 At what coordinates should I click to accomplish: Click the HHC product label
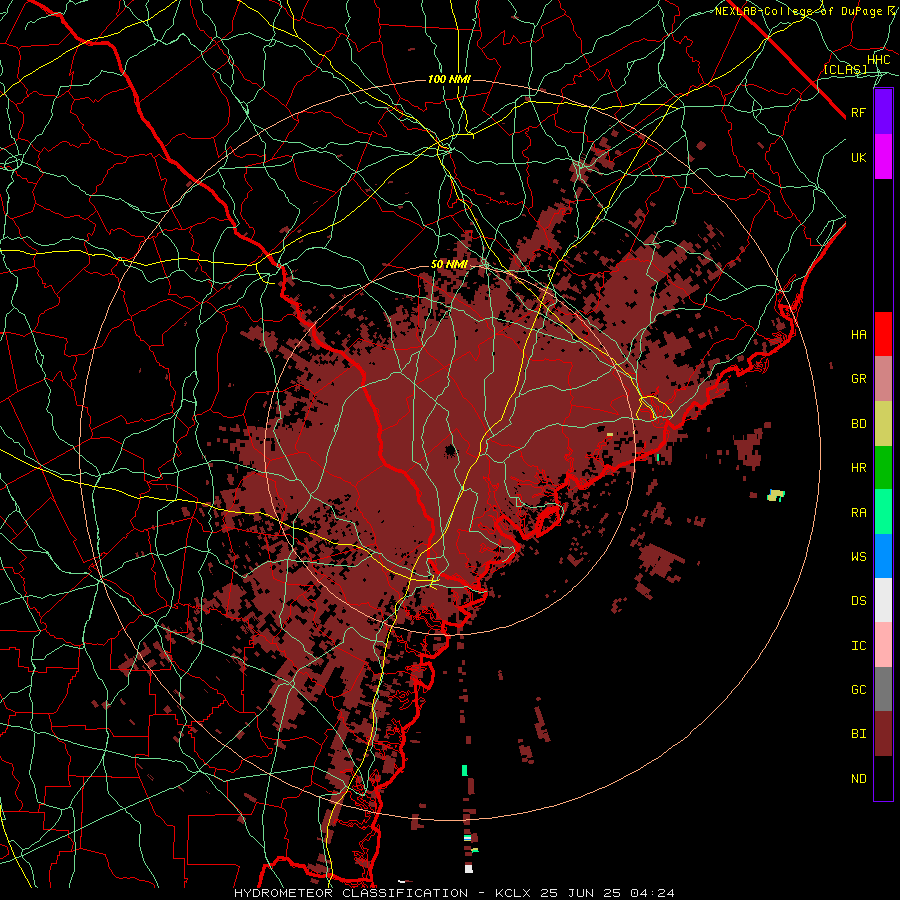(878, 60)
